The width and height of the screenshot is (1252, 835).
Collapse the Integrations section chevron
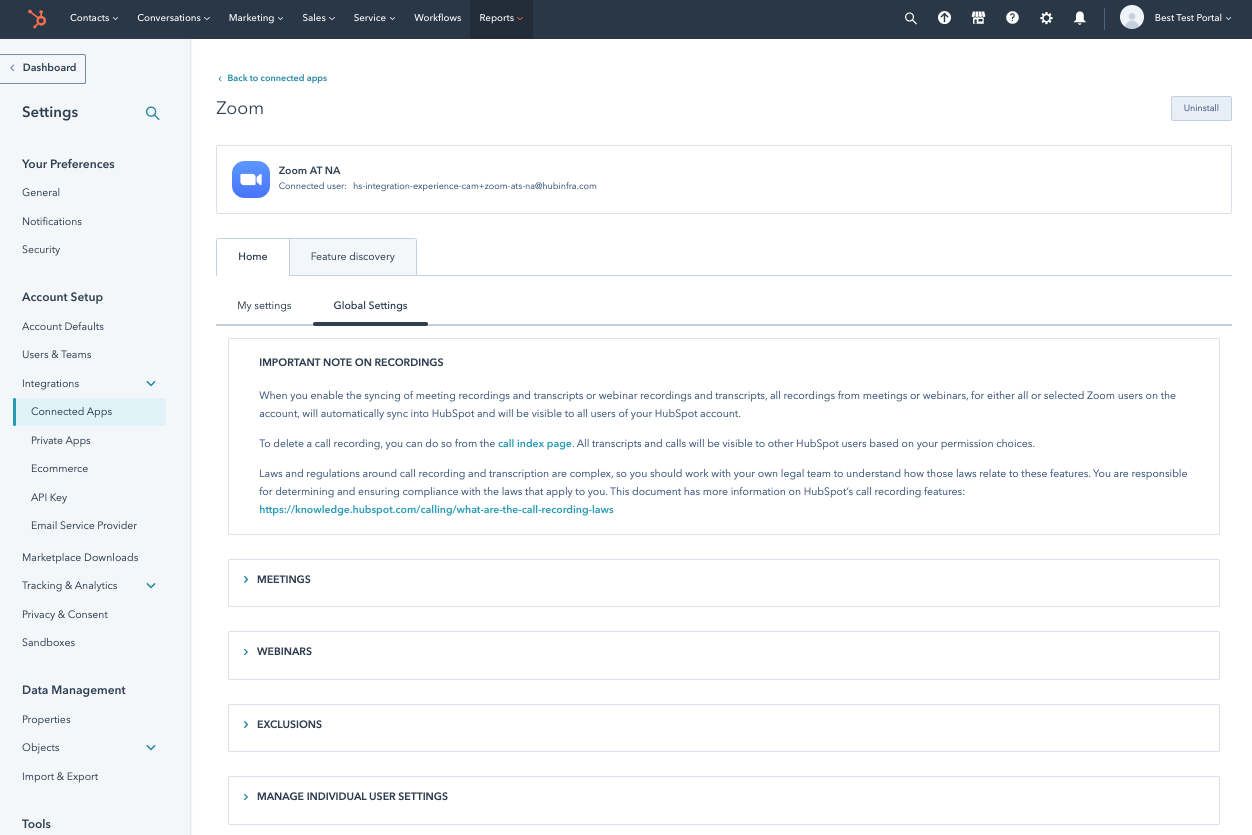coord(152,384)
